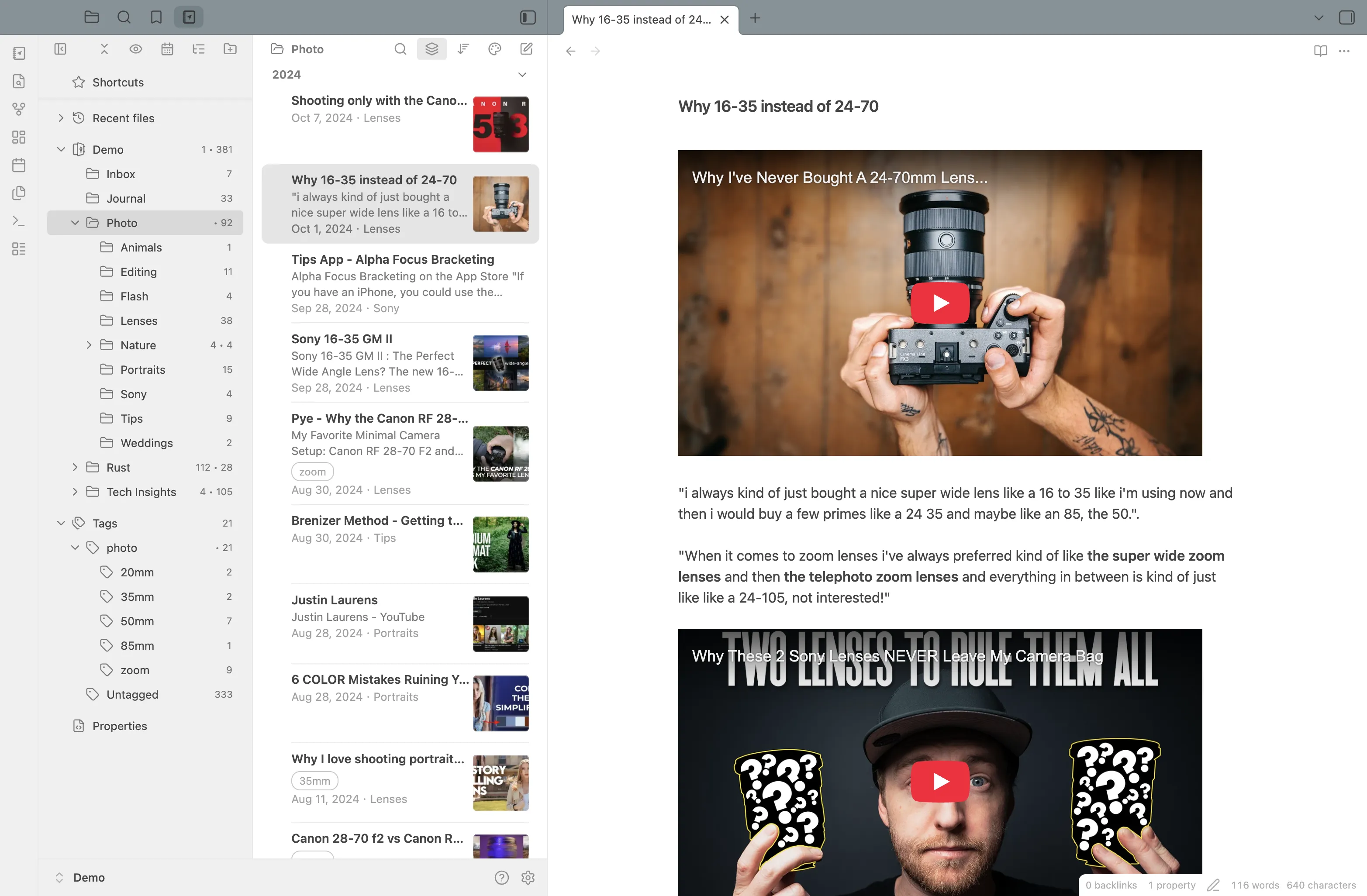Expand the Recent files section
This screenshot has width=1367, height=896.
(x=61, y=118)
